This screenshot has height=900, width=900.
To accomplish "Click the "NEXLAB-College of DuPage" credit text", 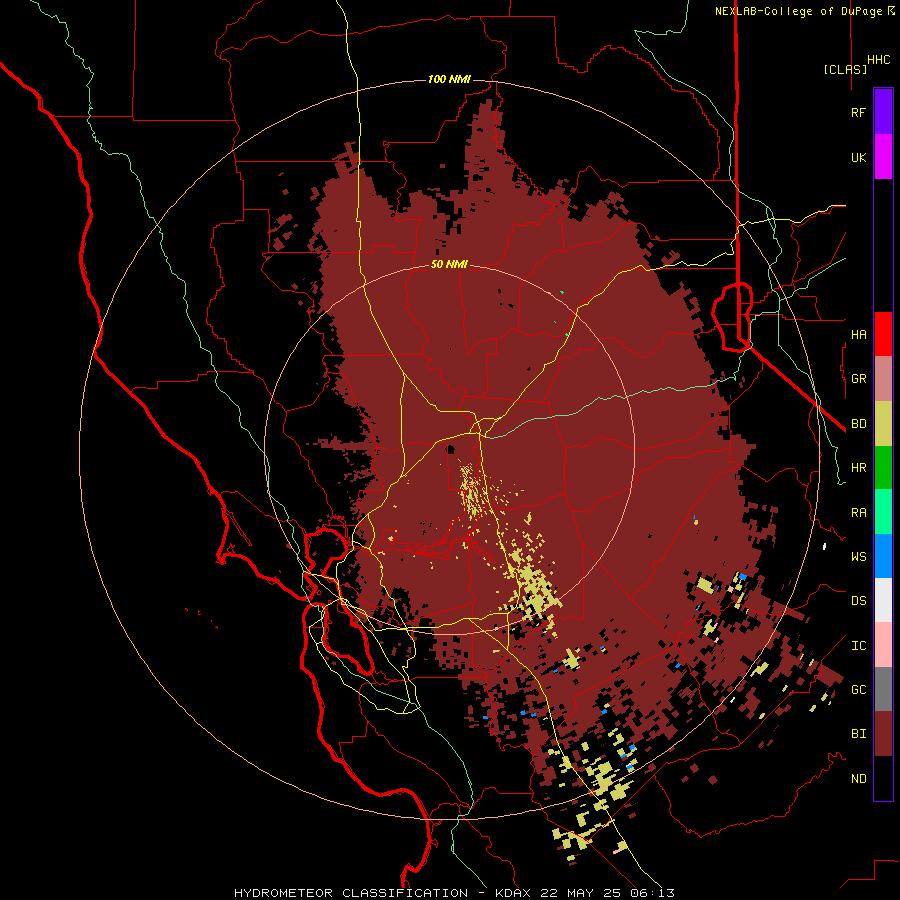I will tap(798, 11).
